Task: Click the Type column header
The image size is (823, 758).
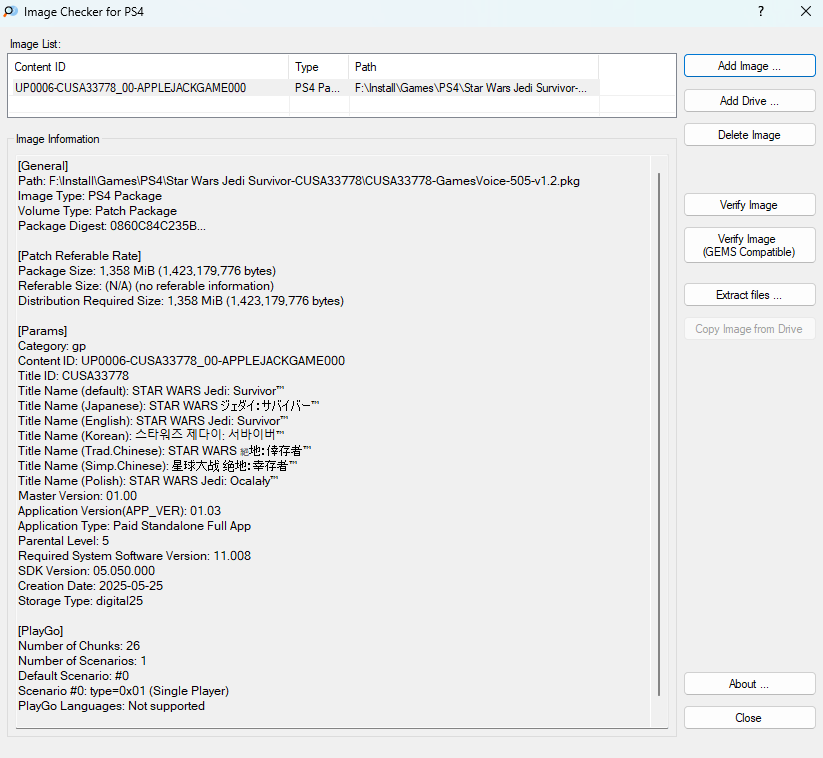Action: pyautogui.click(x=318, y=67)
